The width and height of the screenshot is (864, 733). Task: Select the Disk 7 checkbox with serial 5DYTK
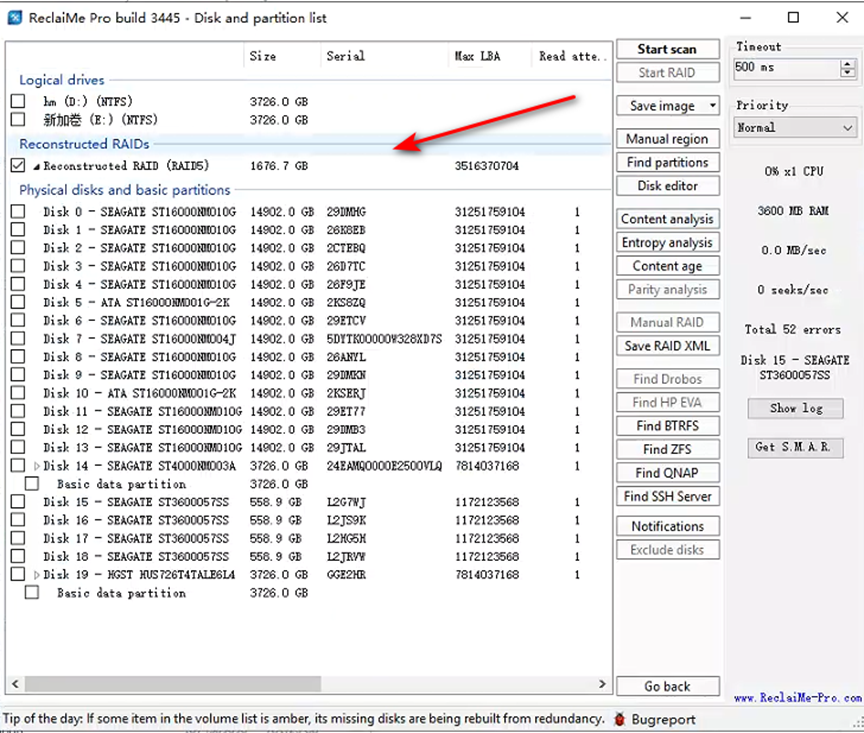point(18,338)
